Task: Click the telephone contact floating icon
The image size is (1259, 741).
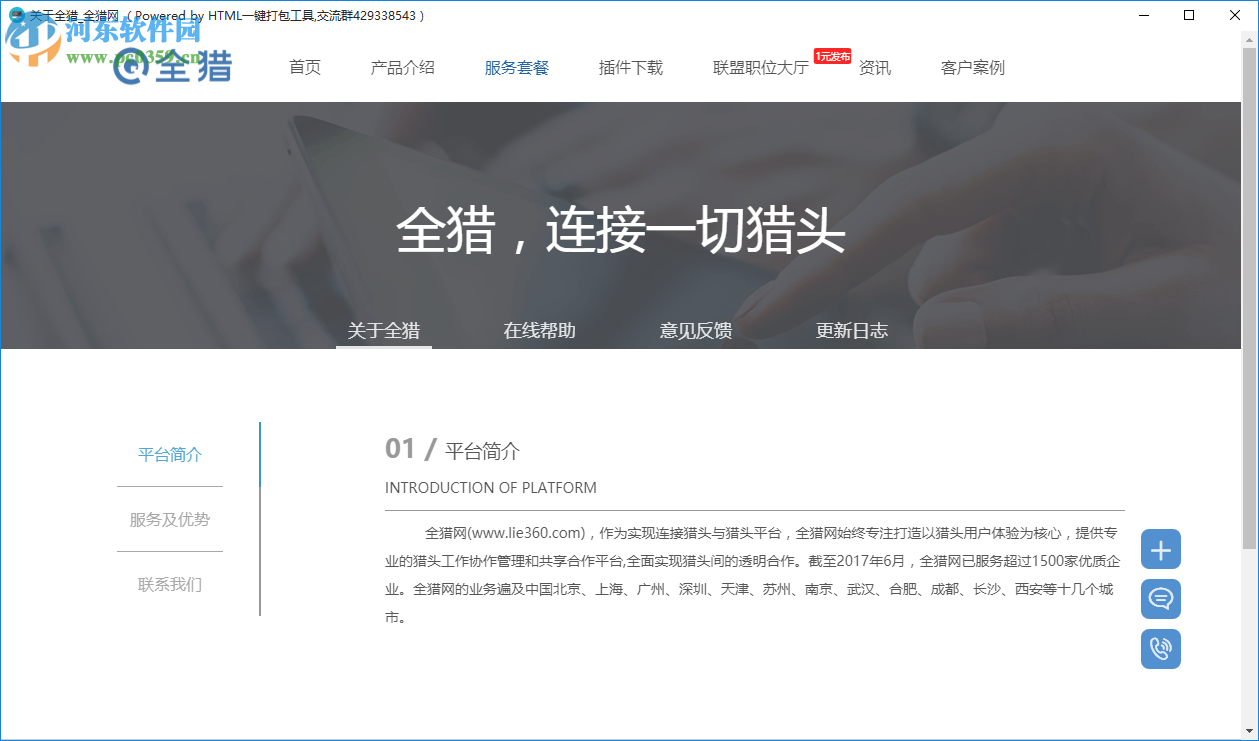Action: coord(1160,649)
